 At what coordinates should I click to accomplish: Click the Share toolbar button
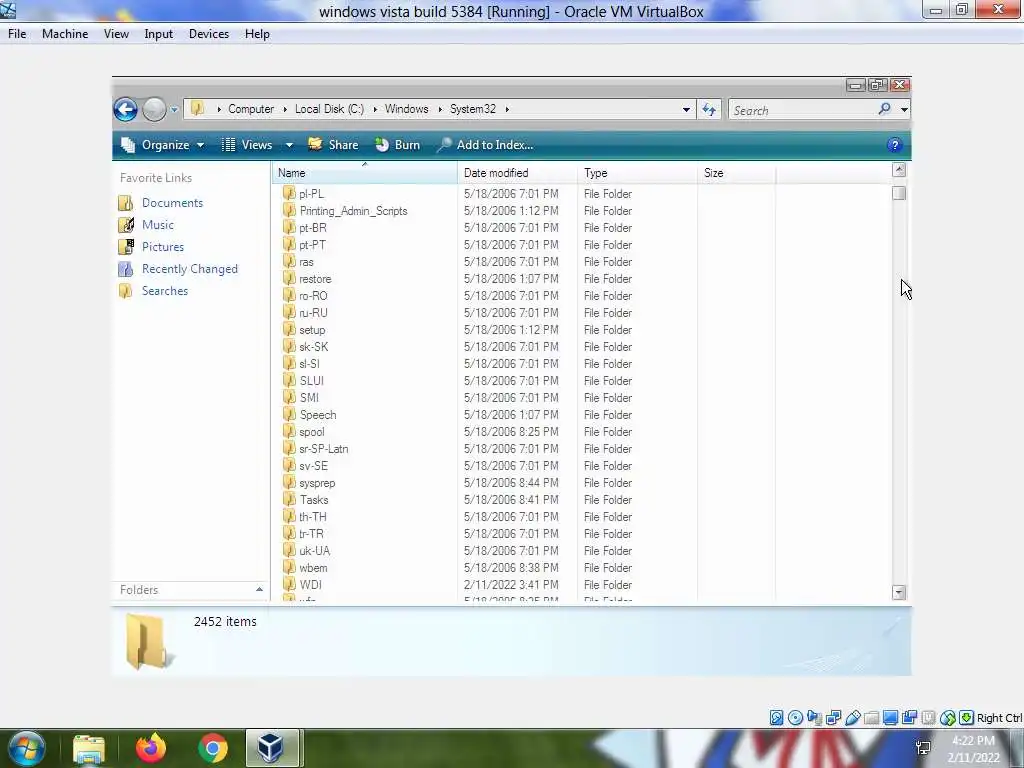[x=333, y=145]
